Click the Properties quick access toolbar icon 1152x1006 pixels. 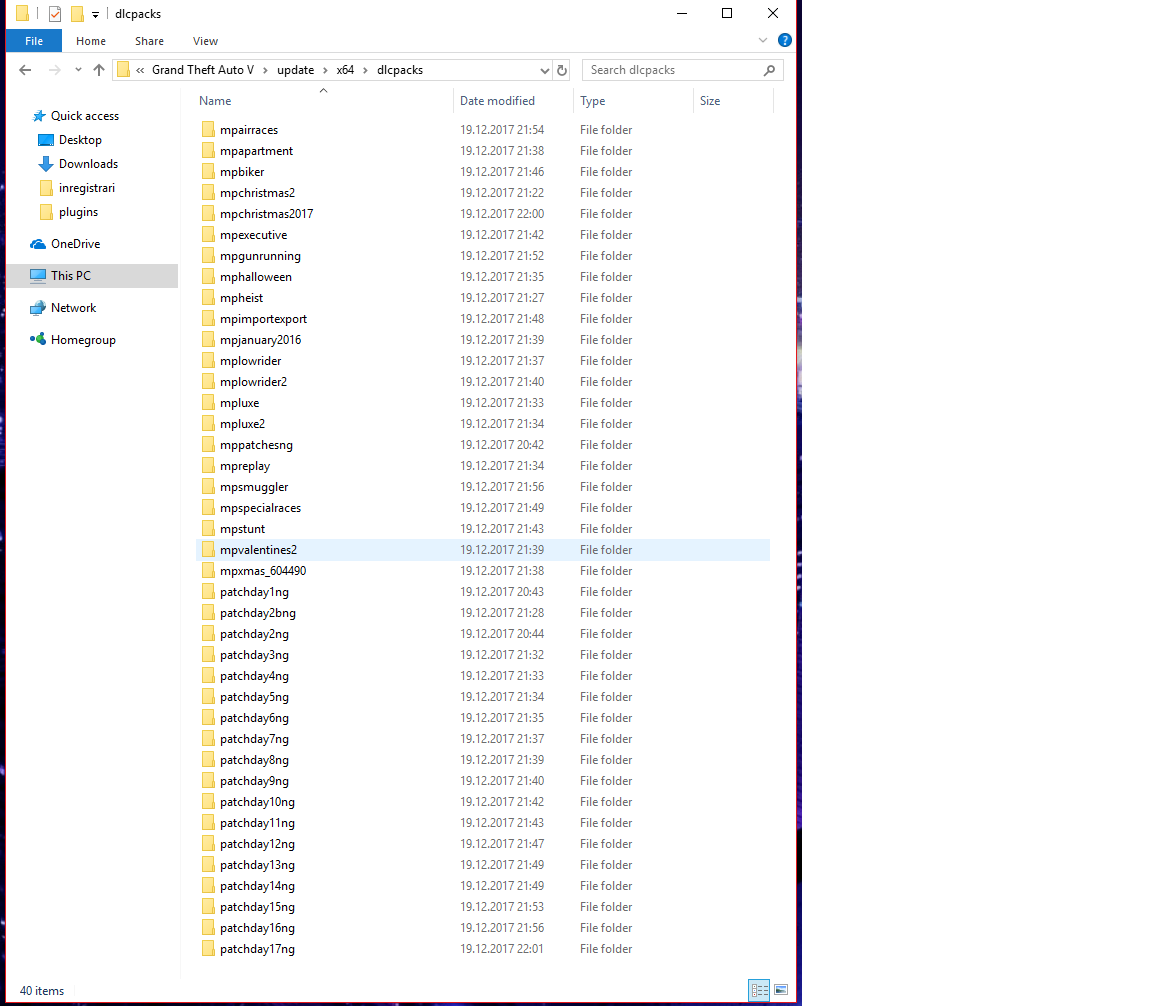pyautogui.click(x=55, y=13)
